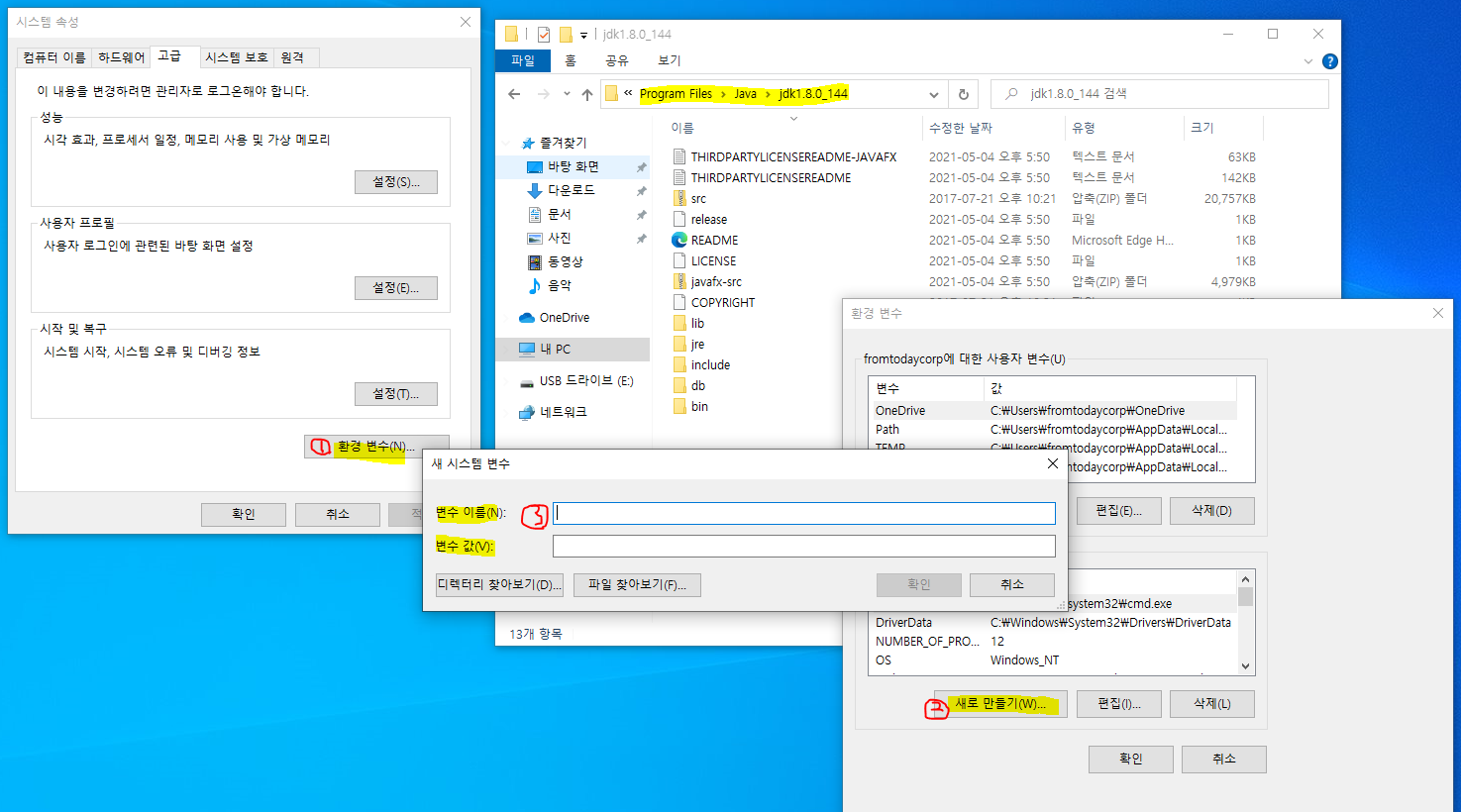This screenshot has height=812, width=1461.
Task: Click the Up one level arrow
Action: coord(587,94)
